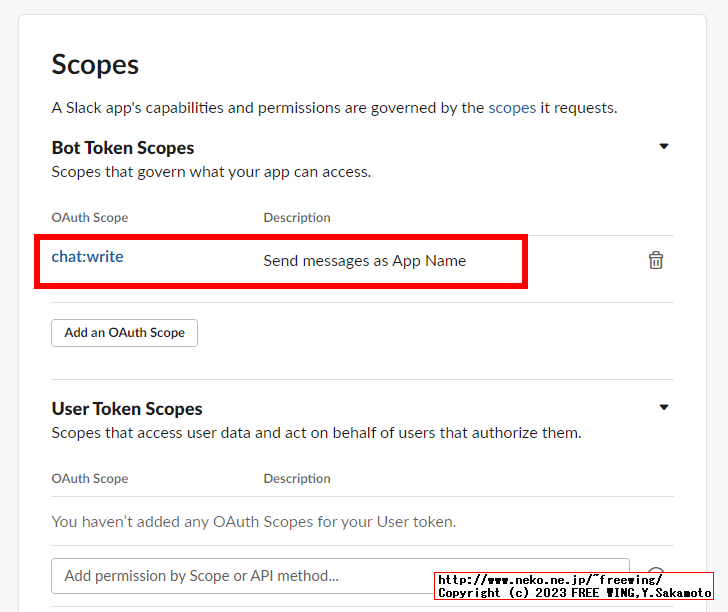Click the User Token Scopes heading
This screenshot has height=612, width=728.
(127, 409)
